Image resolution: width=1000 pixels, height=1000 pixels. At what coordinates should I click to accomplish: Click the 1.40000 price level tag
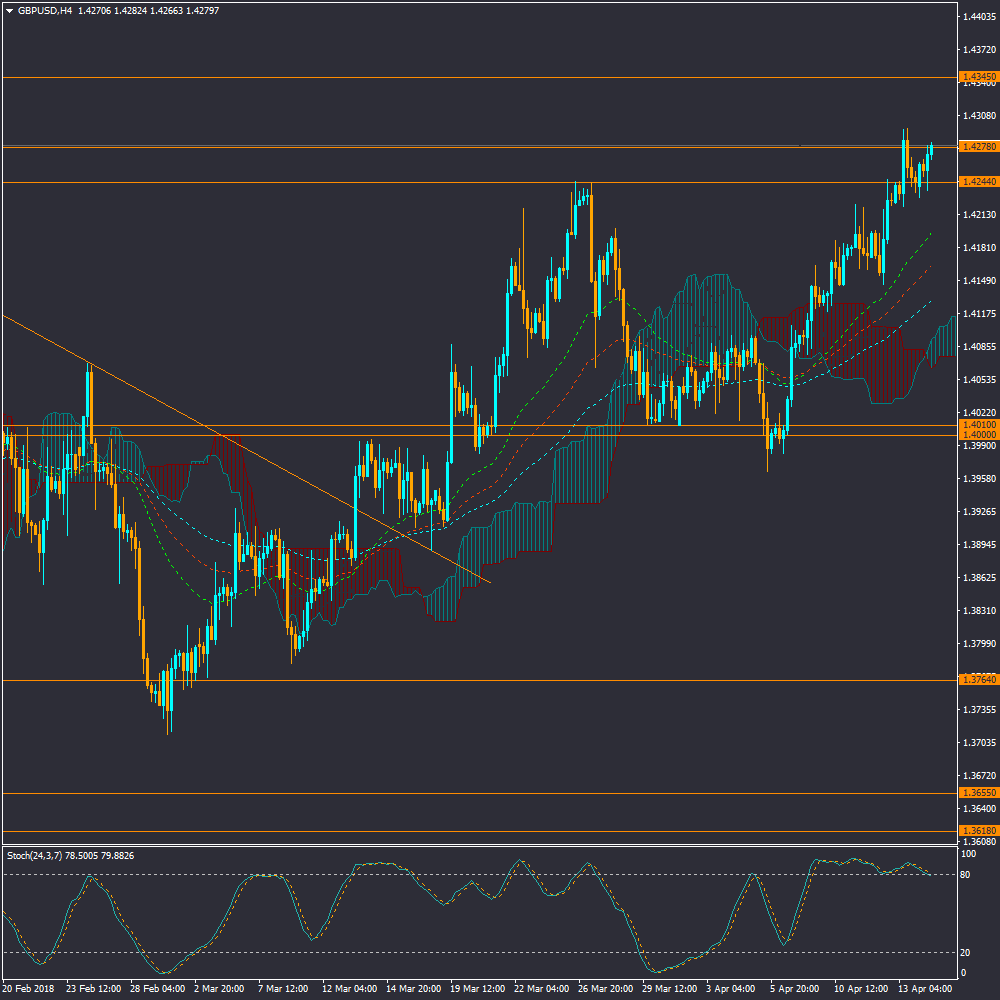(977, 435)
